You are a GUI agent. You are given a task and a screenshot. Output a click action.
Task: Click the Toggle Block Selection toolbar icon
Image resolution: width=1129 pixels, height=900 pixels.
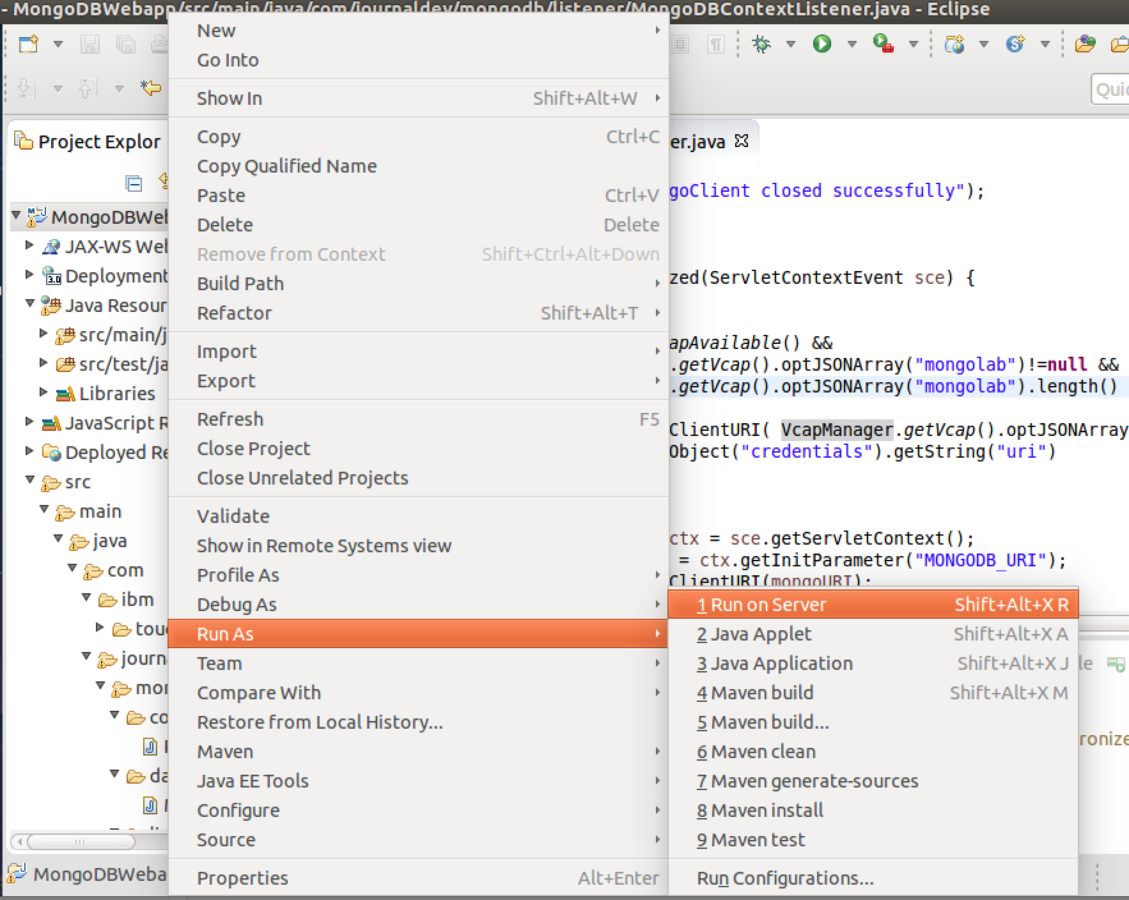[x=680, y=44]
